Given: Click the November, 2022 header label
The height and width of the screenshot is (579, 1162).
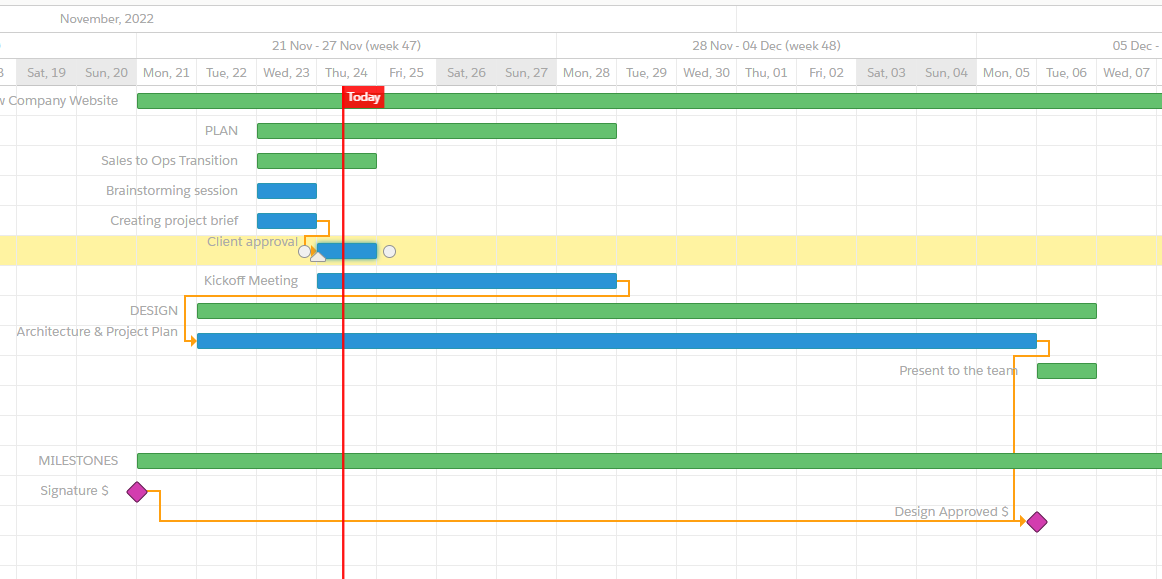Looking at the screenshot, I should point(107,17).
